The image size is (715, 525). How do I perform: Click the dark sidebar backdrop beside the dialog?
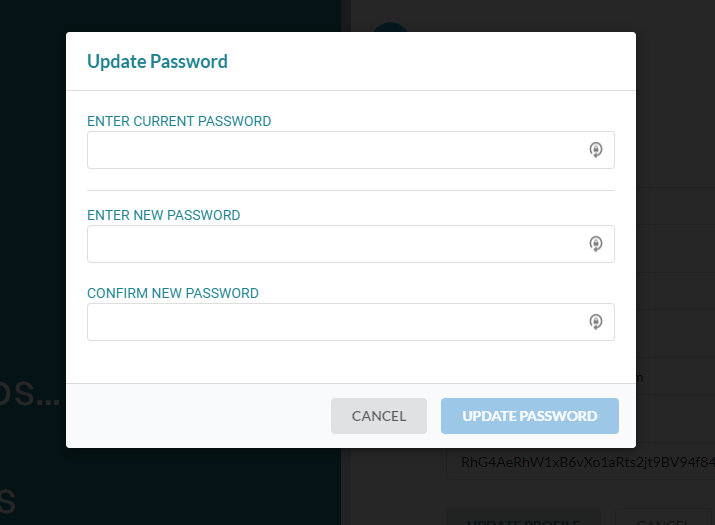[33, 228]
